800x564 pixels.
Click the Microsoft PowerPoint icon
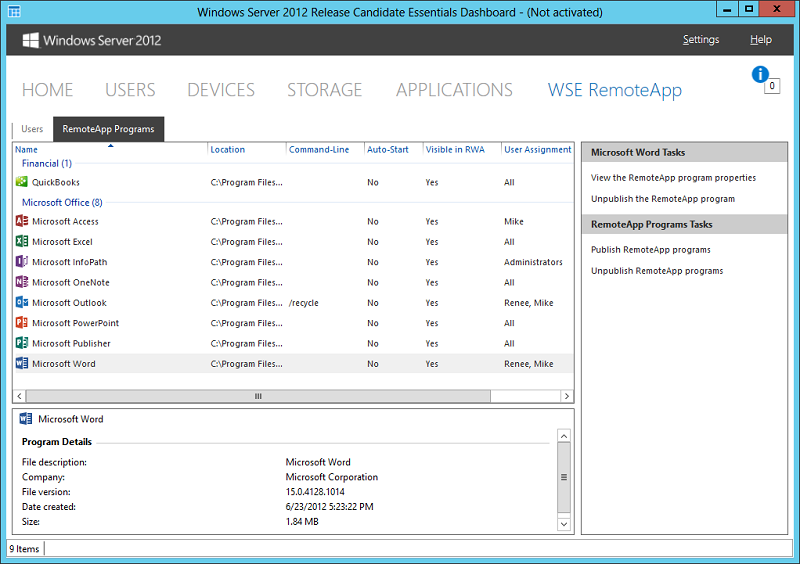click(21, 323)
